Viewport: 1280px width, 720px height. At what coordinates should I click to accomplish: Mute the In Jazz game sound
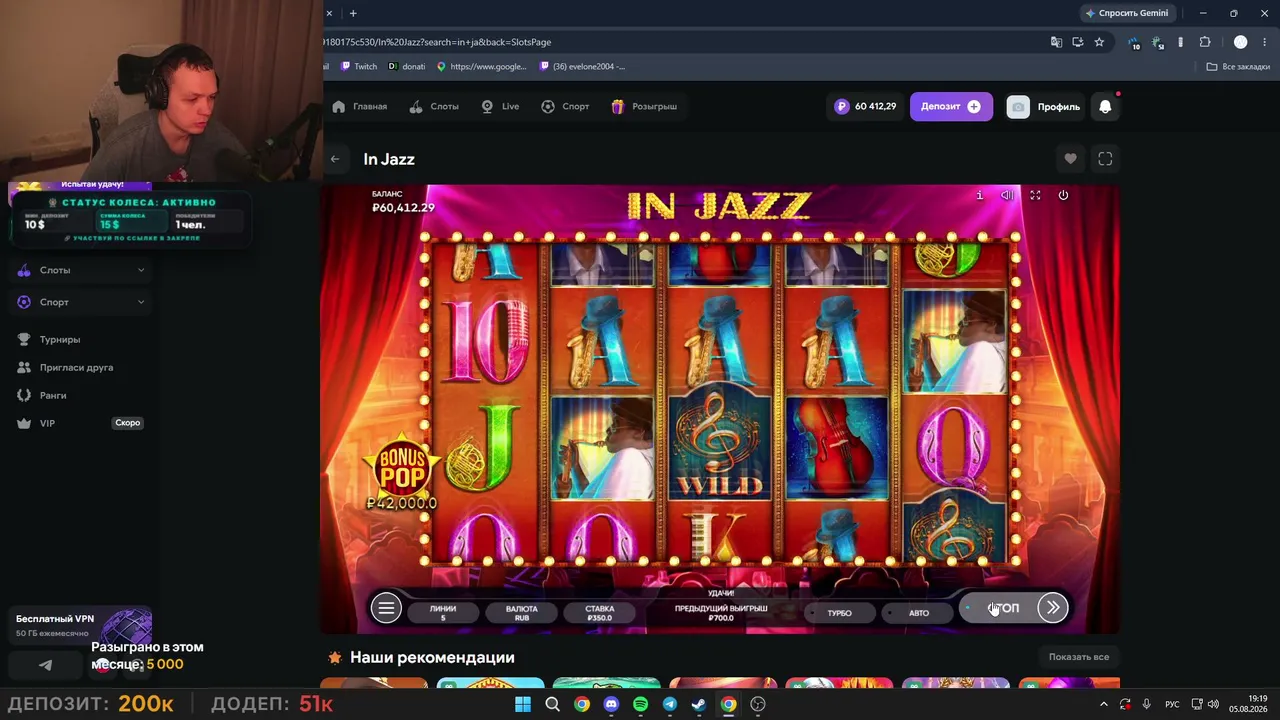(x=1007, y=196)
